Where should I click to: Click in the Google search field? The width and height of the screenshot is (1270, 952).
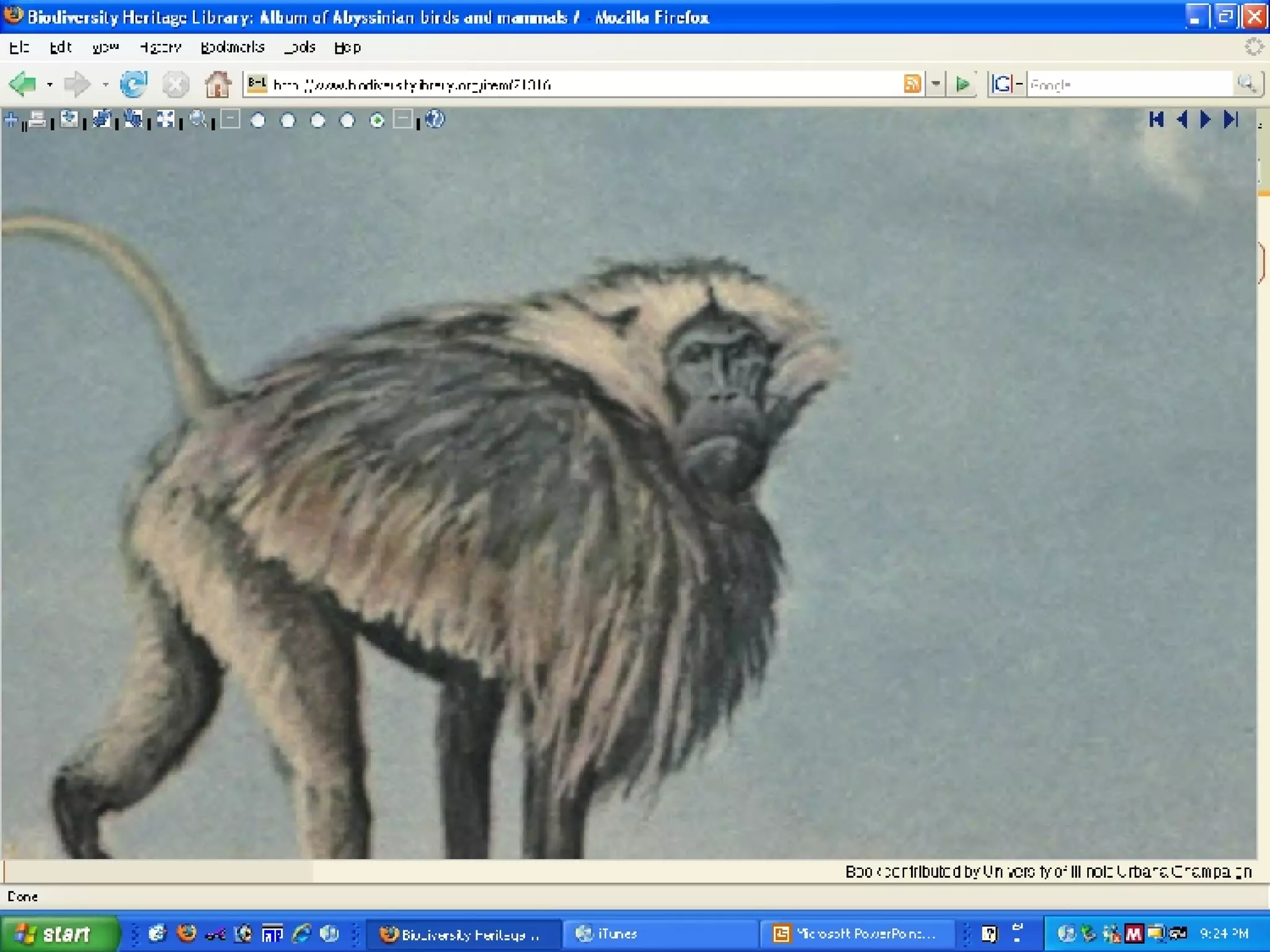tap(1129, 84)
